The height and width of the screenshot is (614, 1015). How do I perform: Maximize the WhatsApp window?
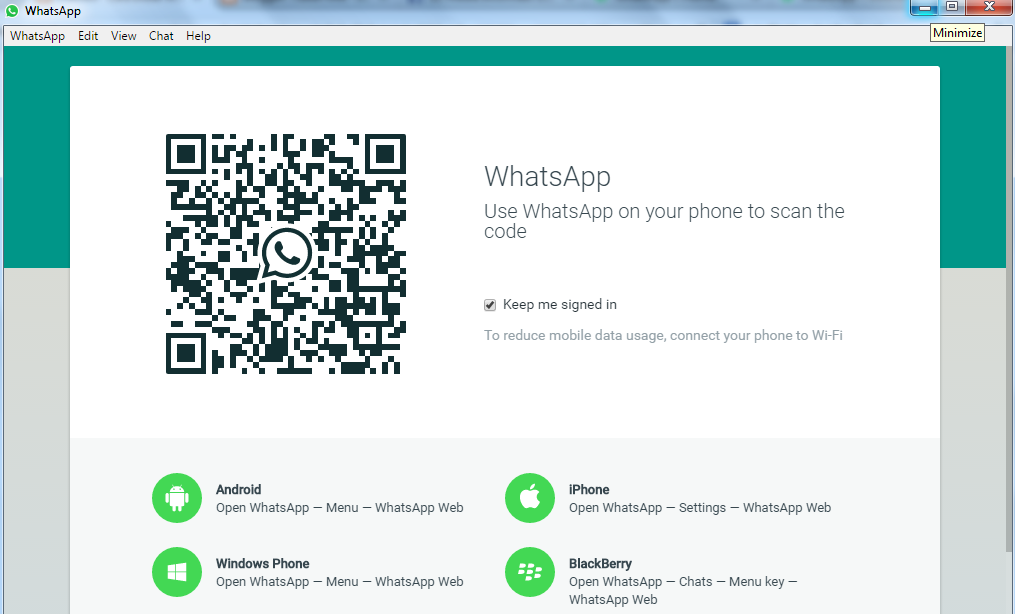click(x=952, y=7)
